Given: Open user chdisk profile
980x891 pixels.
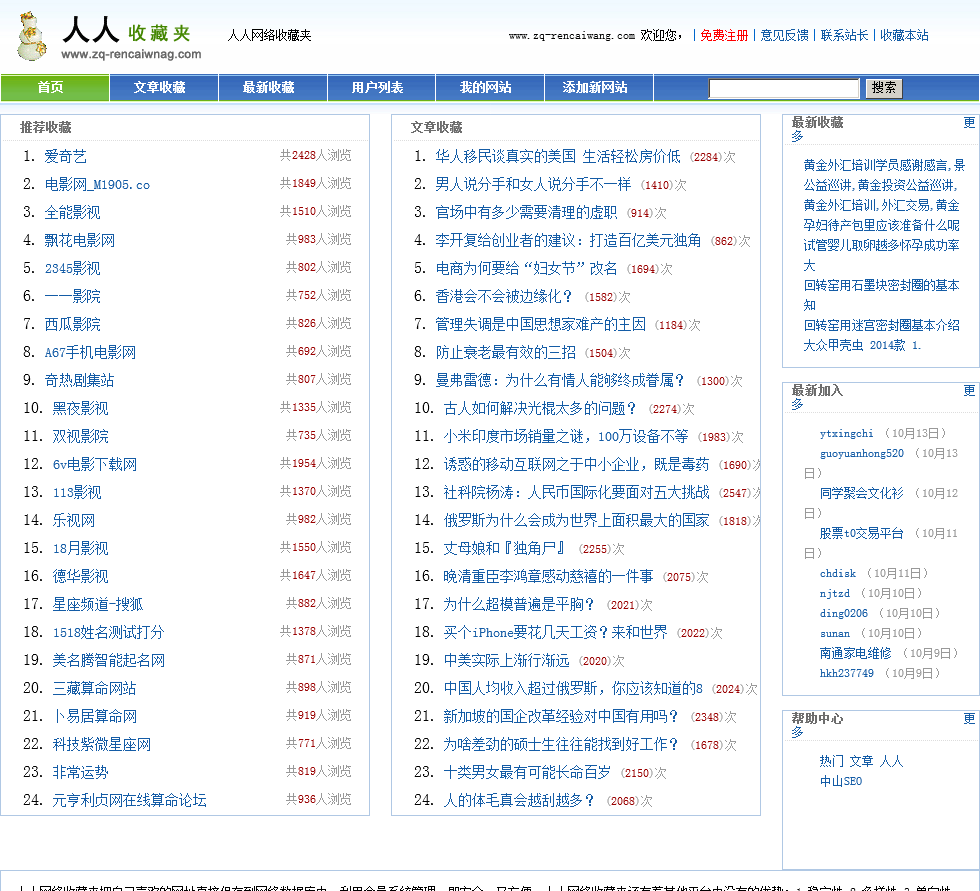Looking at the screenshot, I should (838, 574).
